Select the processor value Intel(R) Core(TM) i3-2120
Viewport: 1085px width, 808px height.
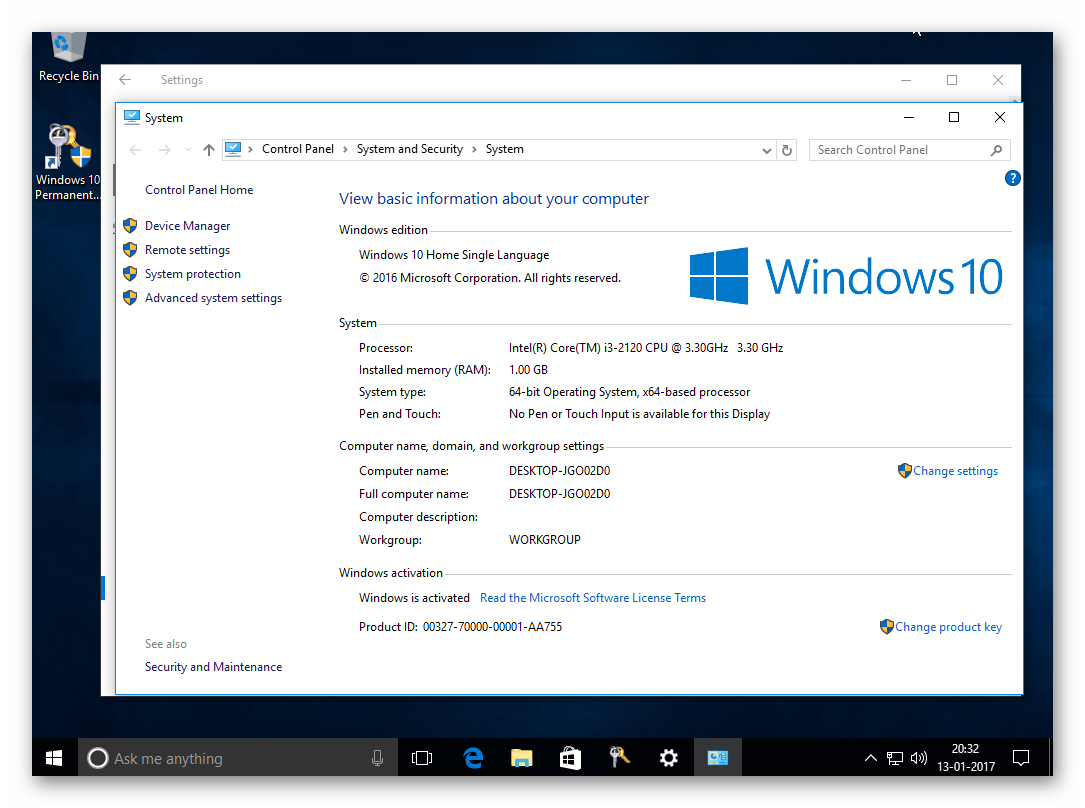646,348
